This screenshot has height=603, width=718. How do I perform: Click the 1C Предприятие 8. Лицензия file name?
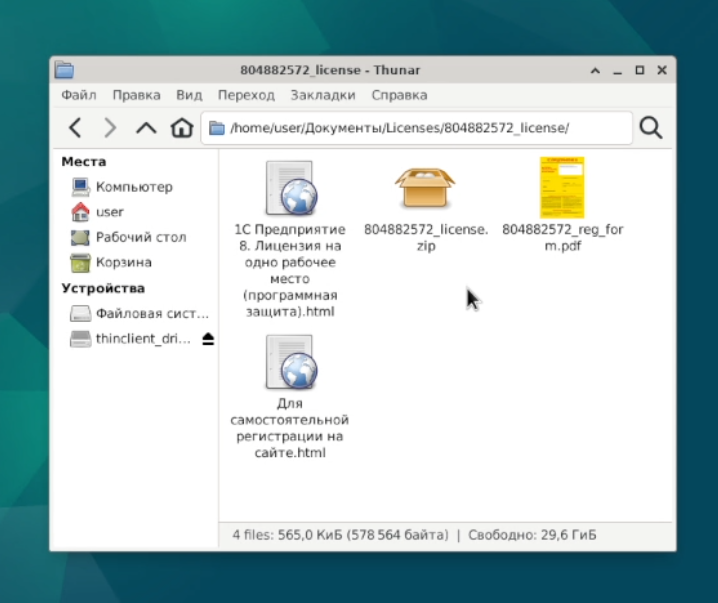(290, 271)
